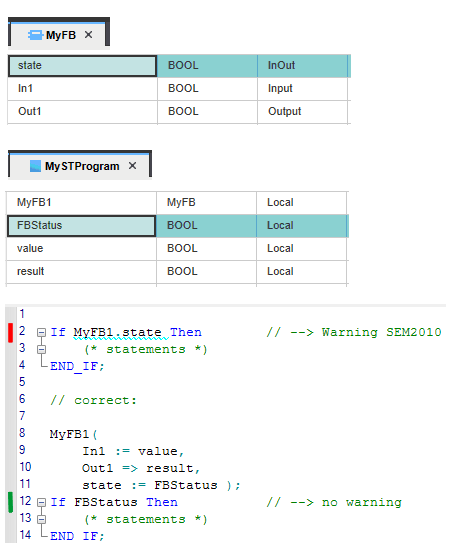Collapse the If block at line 2
The height and width of the screenshot is (554, 451).
[41, 332]
